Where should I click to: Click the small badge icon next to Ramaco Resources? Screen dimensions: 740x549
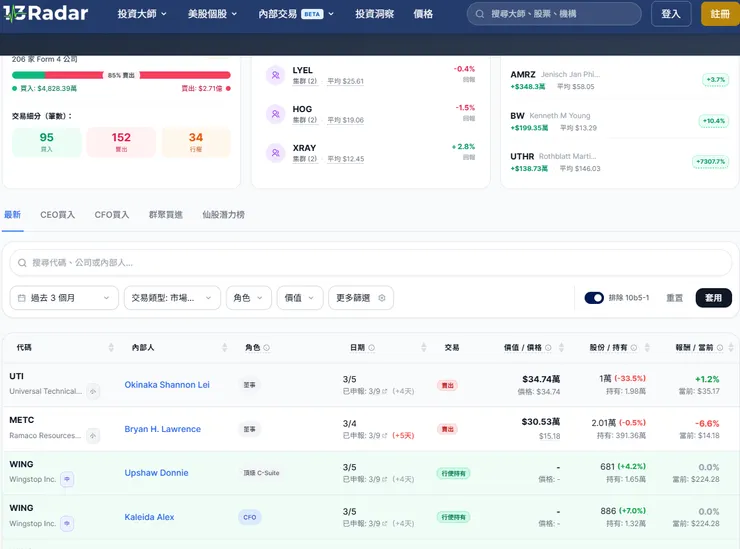pyautogui.click(x=93, y=436)
